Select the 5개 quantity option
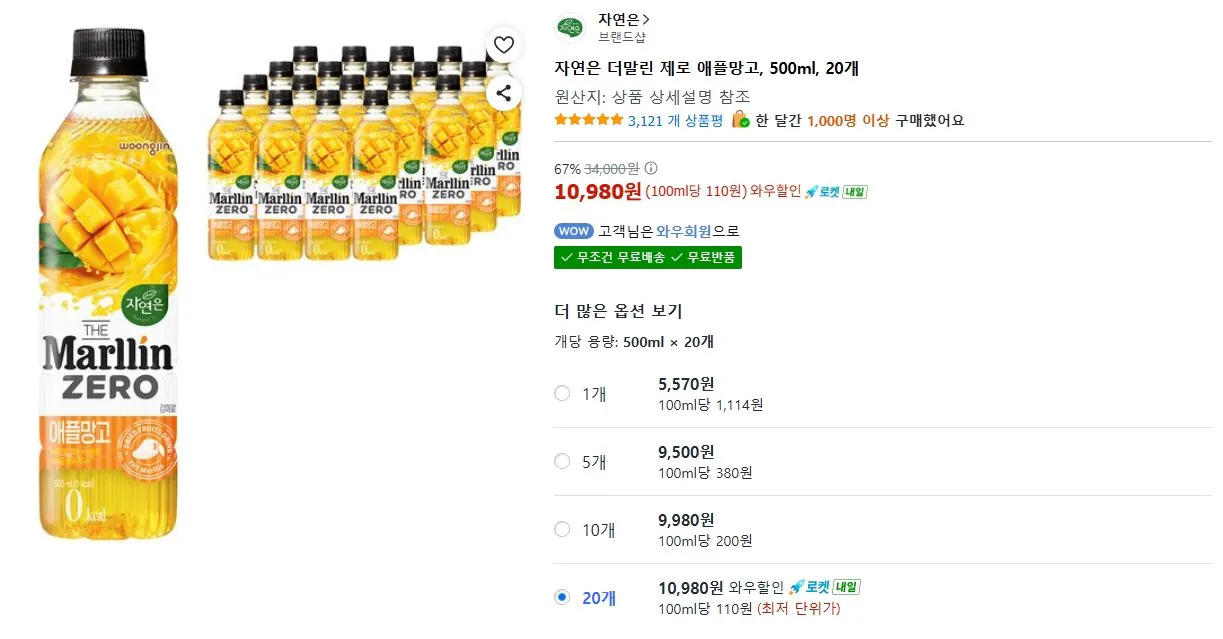 pyautogui.click(x=562, y=461)
